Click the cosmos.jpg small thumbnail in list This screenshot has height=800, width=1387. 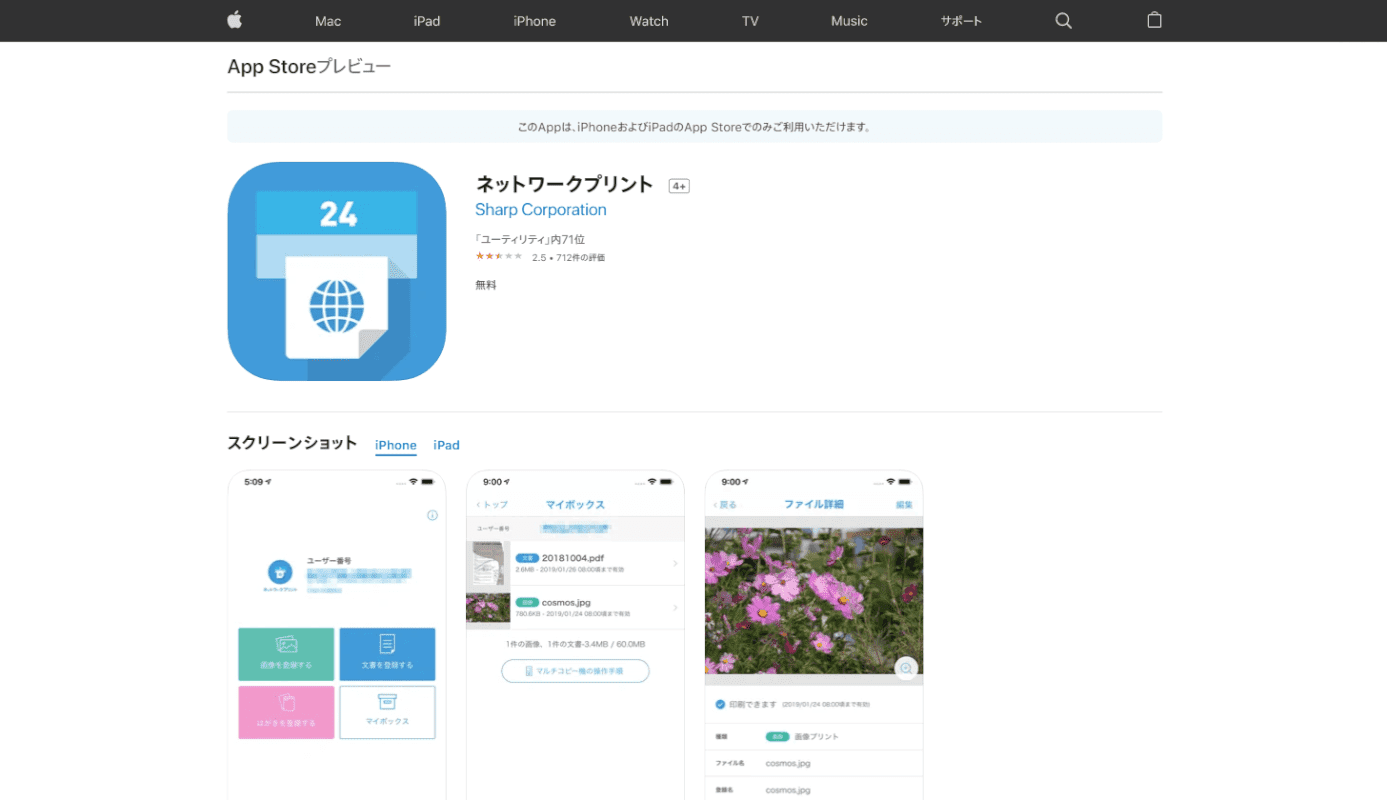pyautogui.click(x=489, y=608)
